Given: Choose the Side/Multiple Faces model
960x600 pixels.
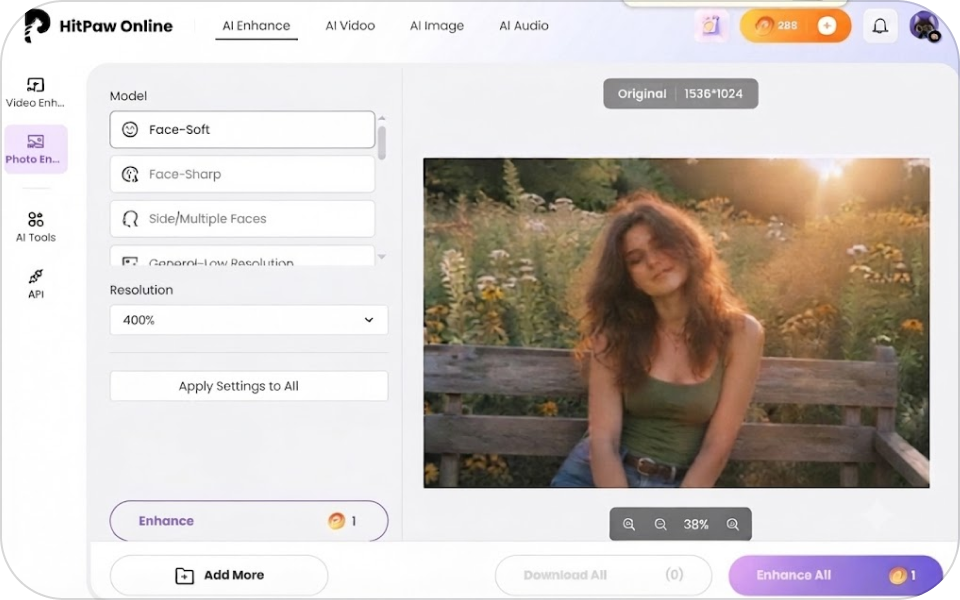Looking at the screenshot, I should [x=242, y=219].
